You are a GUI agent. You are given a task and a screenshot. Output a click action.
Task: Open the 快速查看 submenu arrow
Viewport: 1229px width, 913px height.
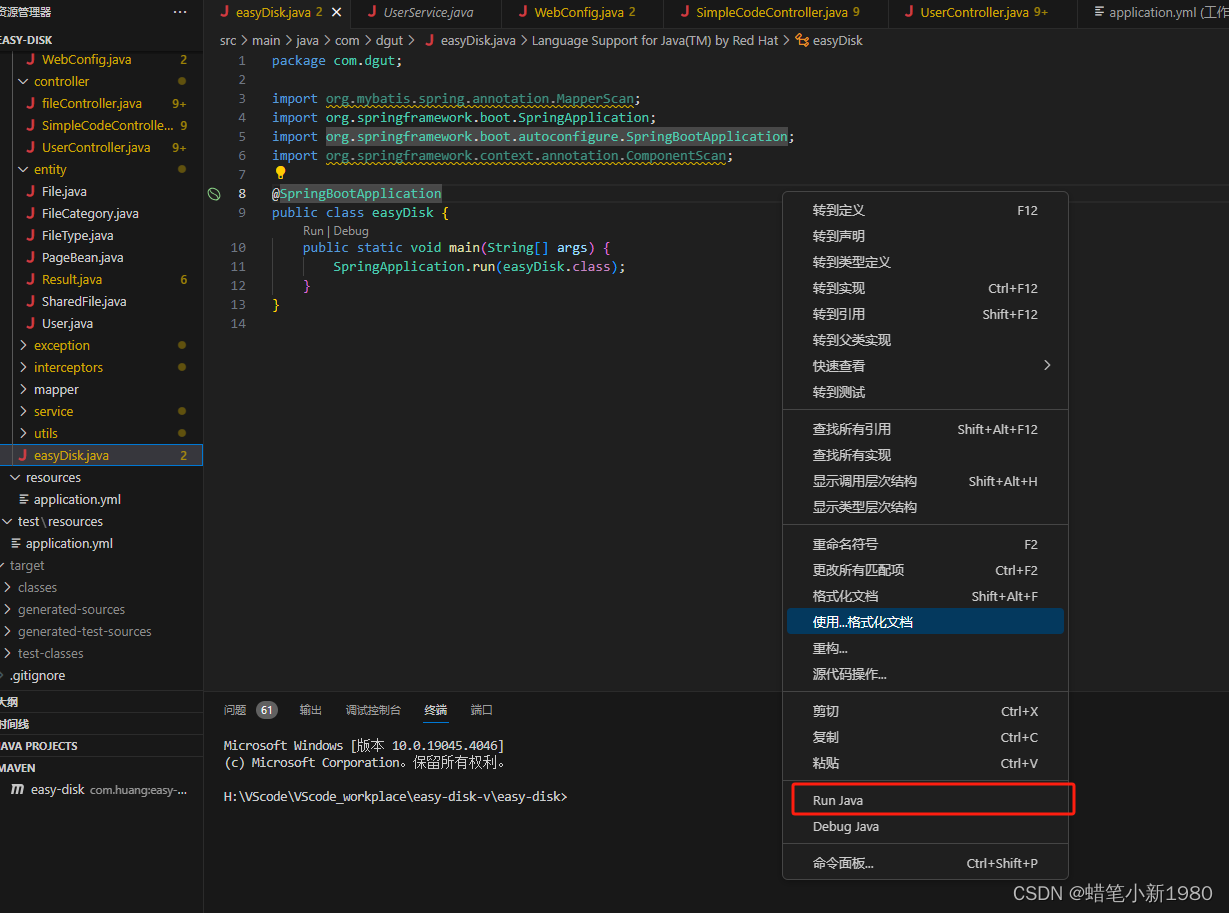pyautogui.click(x=1047, y=366)
